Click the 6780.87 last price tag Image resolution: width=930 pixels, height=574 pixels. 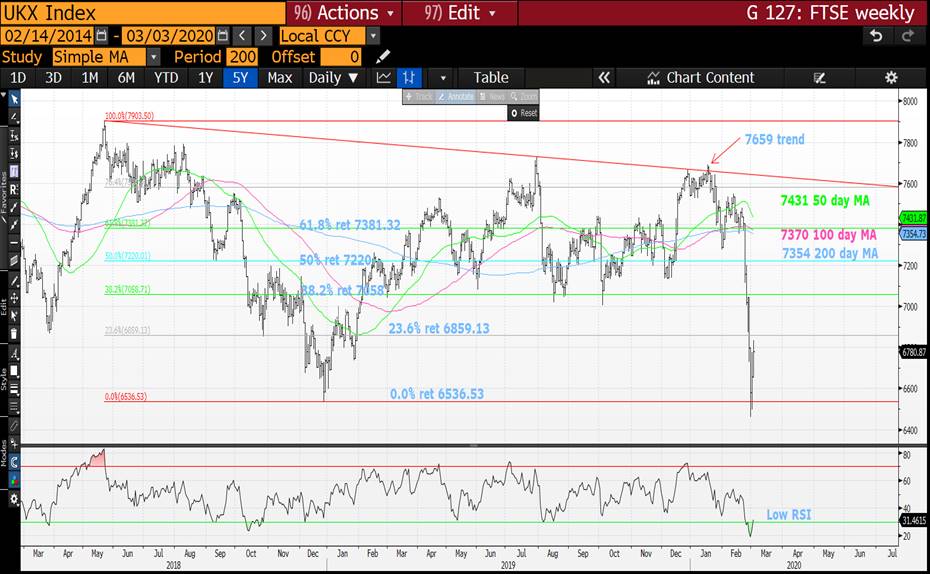tap(913, 352)
